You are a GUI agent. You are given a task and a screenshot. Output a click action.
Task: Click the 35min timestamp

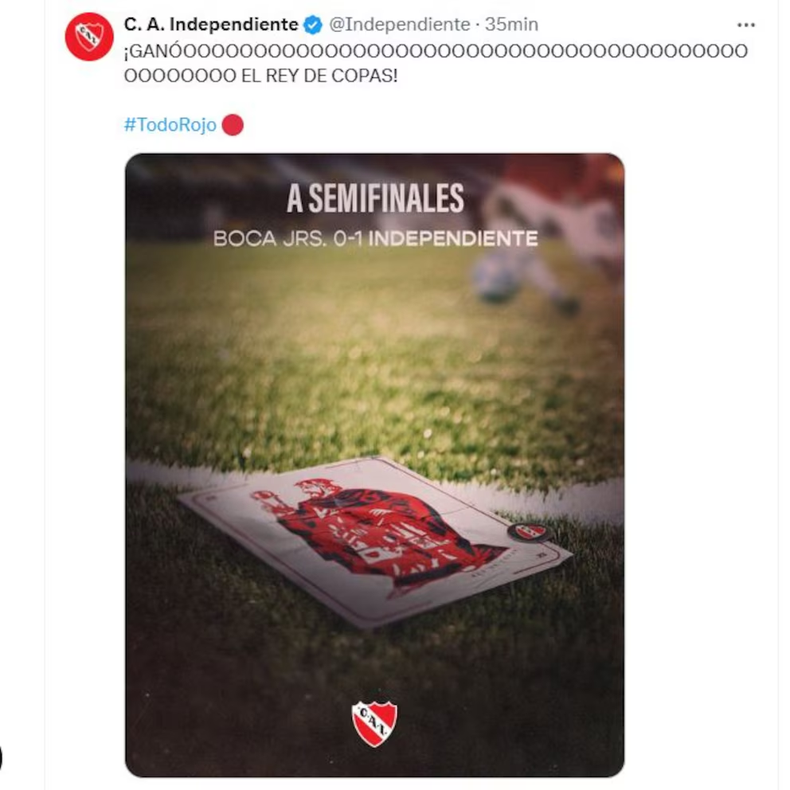tap(511, 24)
